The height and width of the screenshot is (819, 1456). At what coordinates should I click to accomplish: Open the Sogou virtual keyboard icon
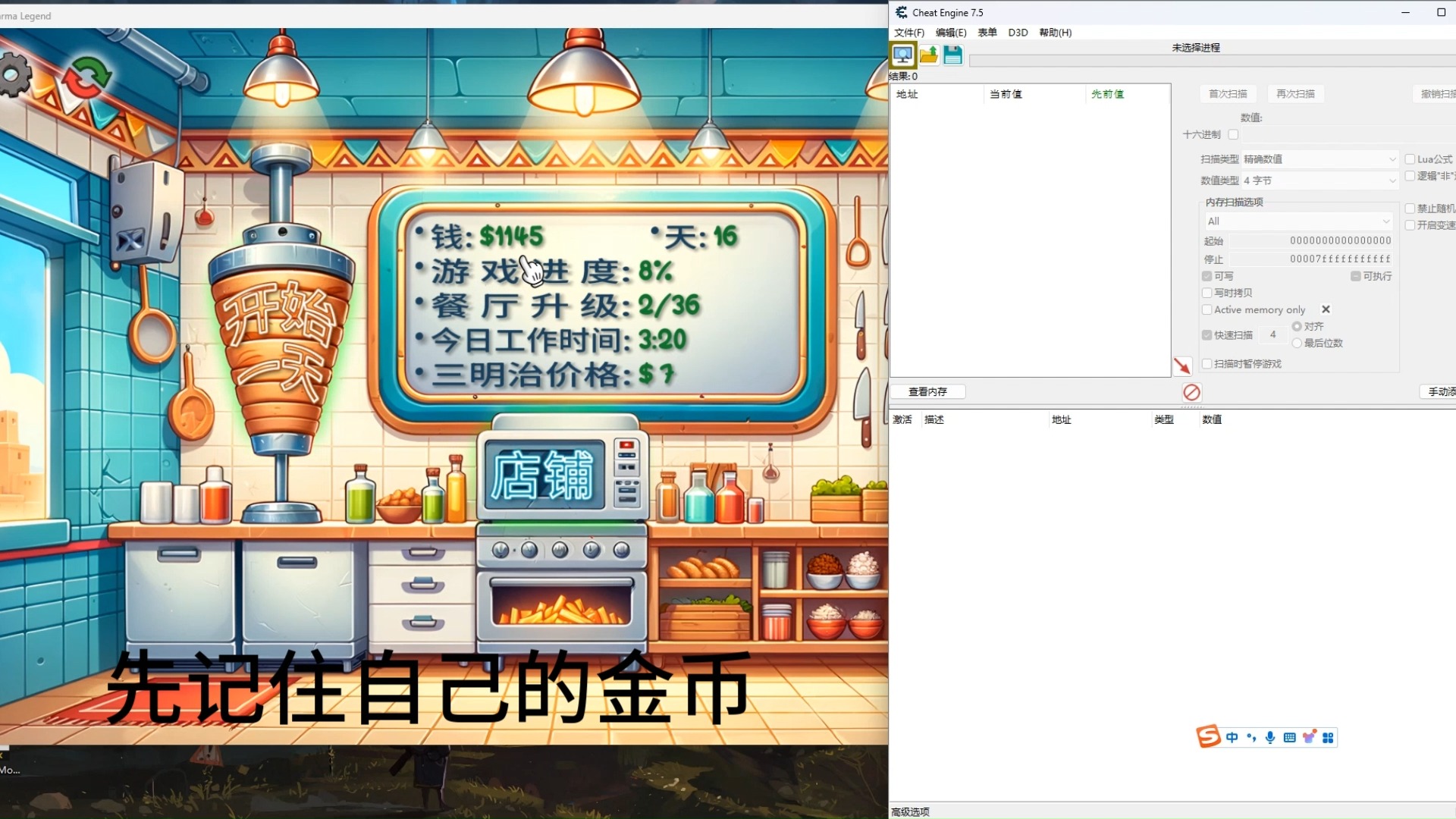(1290, 737)
